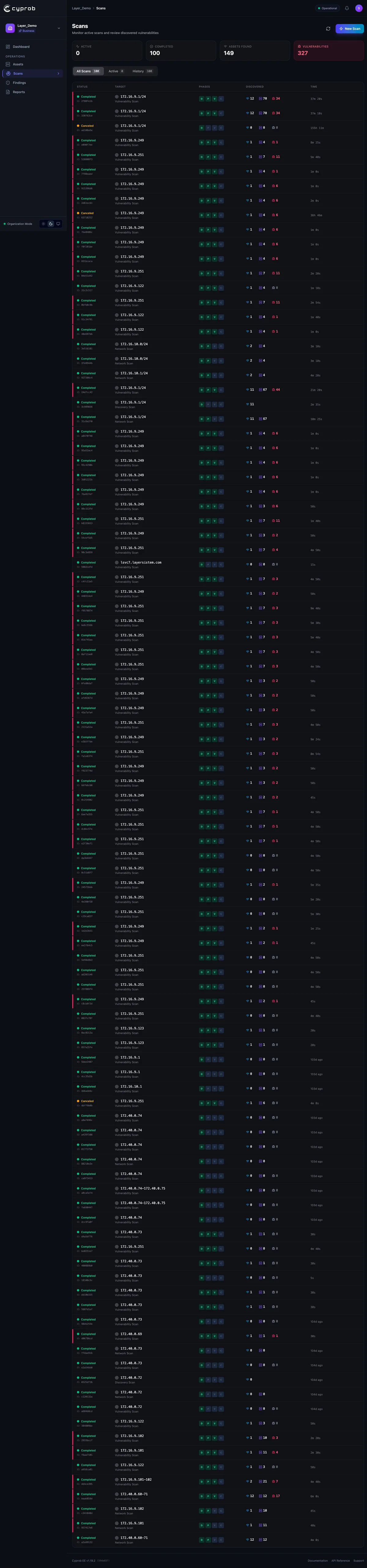This screenshot has width=367, height=1568.
Task: Click the Cyprob logo
Action: (x=20, y=9)
